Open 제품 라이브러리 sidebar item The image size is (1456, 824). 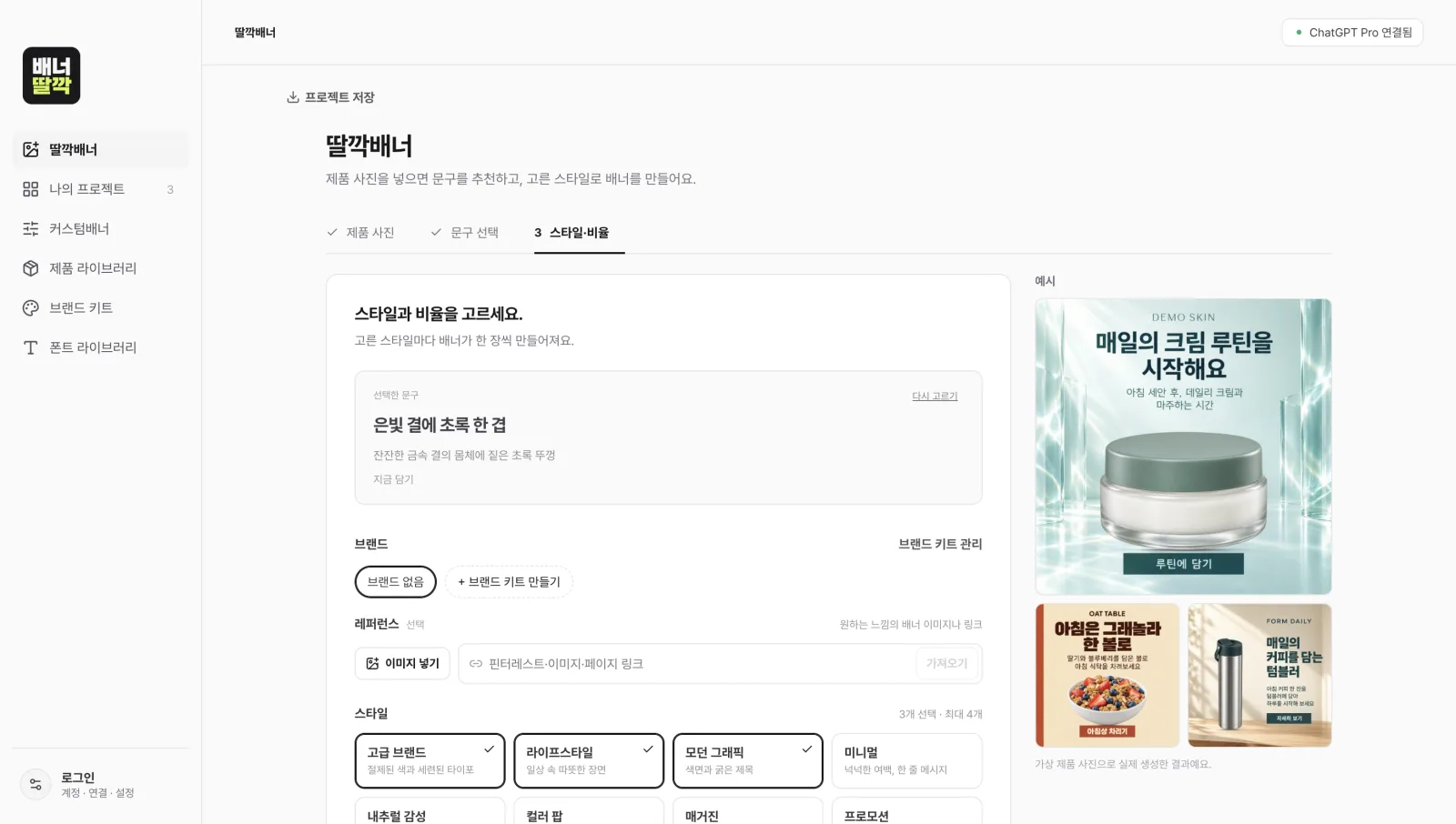pyautogui.click(x=100, y=268)
